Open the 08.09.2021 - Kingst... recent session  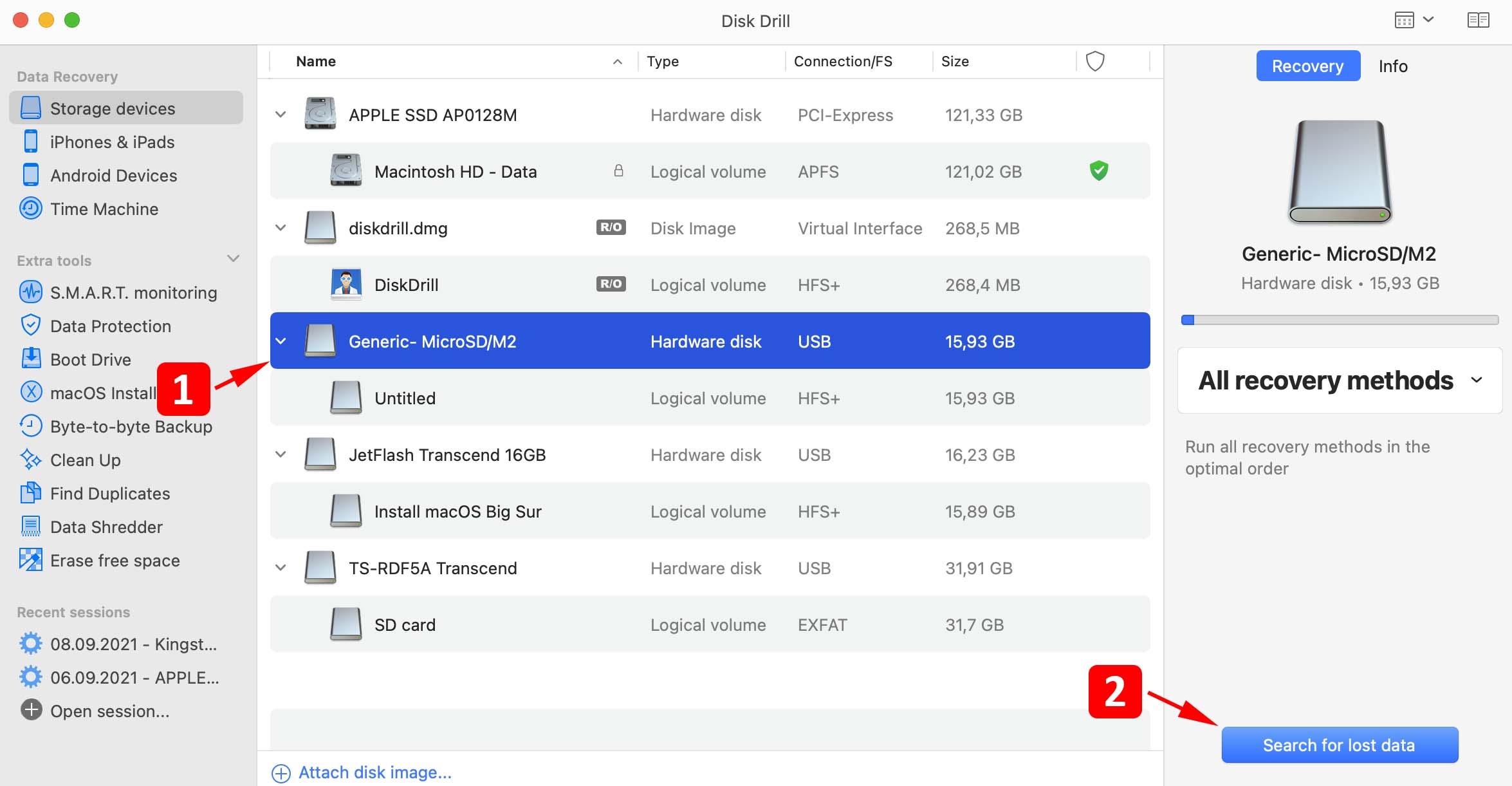click(134, 644)
